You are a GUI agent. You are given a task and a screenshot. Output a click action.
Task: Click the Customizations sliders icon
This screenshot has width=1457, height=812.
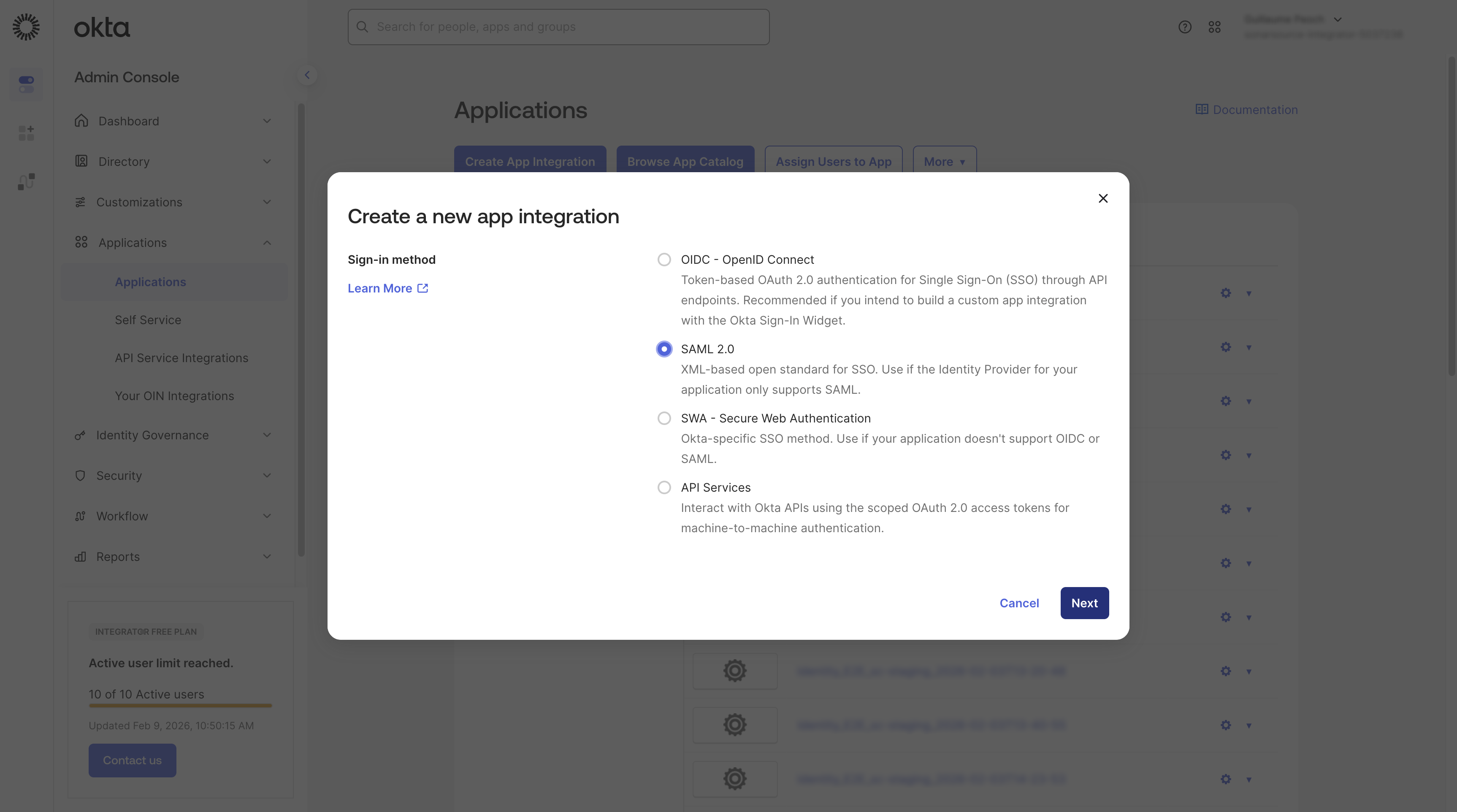click(80, 202)
